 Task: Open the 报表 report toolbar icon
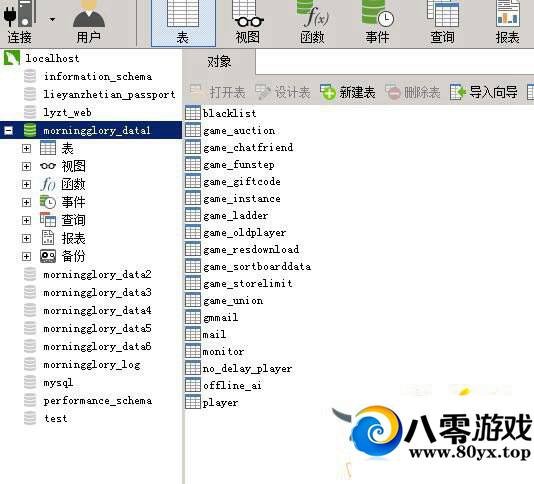pos(507,22)
